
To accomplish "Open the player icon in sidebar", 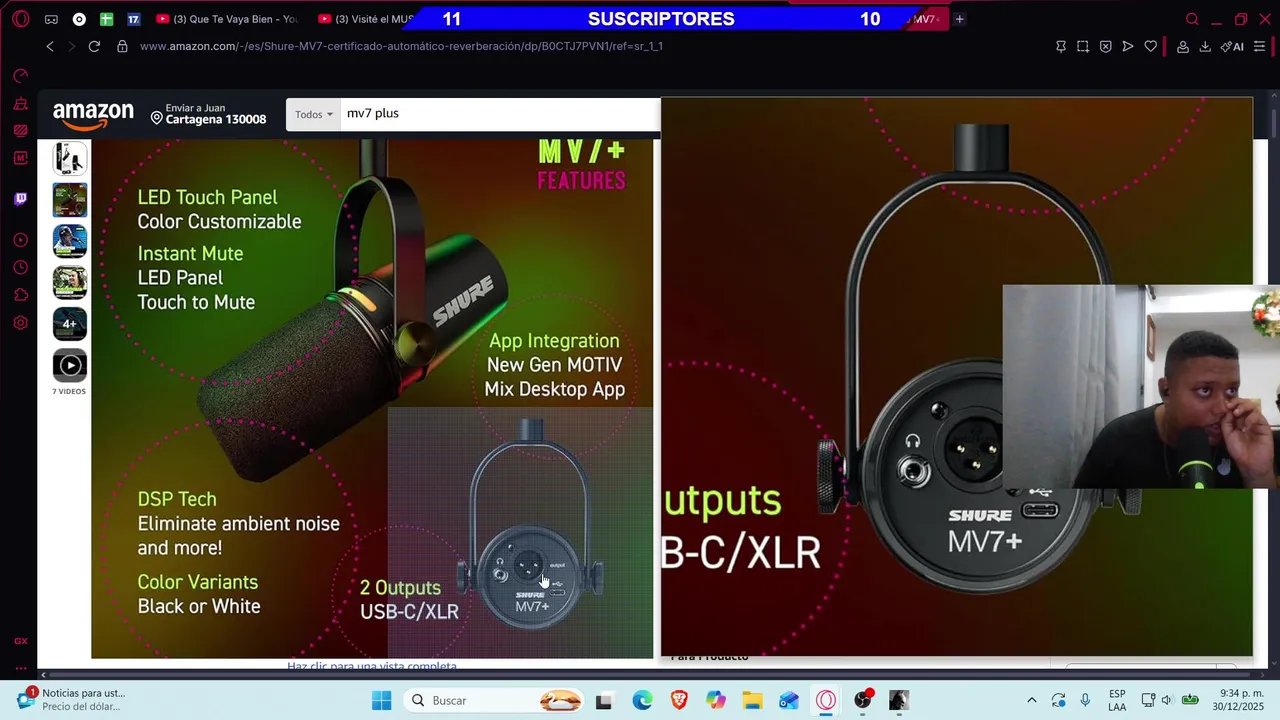I will click(20, 240).
